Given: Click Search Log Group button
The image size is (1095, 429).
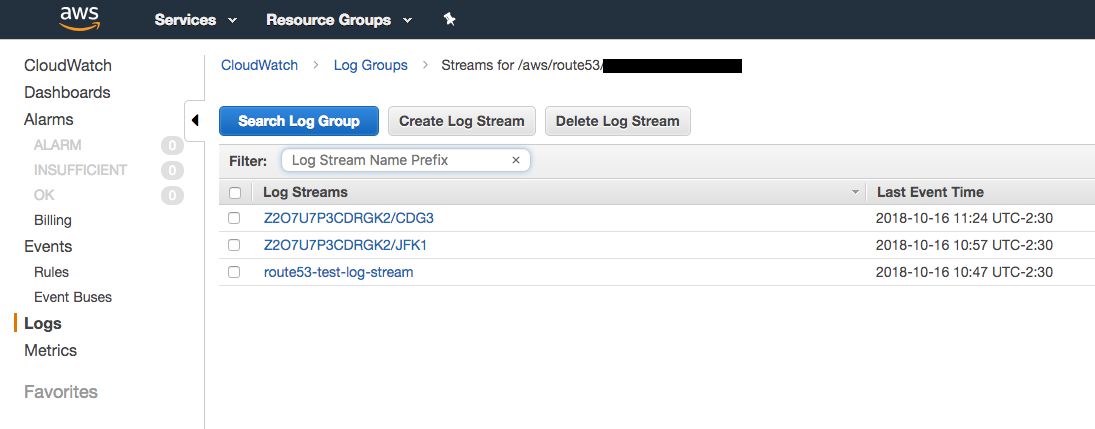Looking at the screenshot, I should pyautogui.click(x=299, y=121).
